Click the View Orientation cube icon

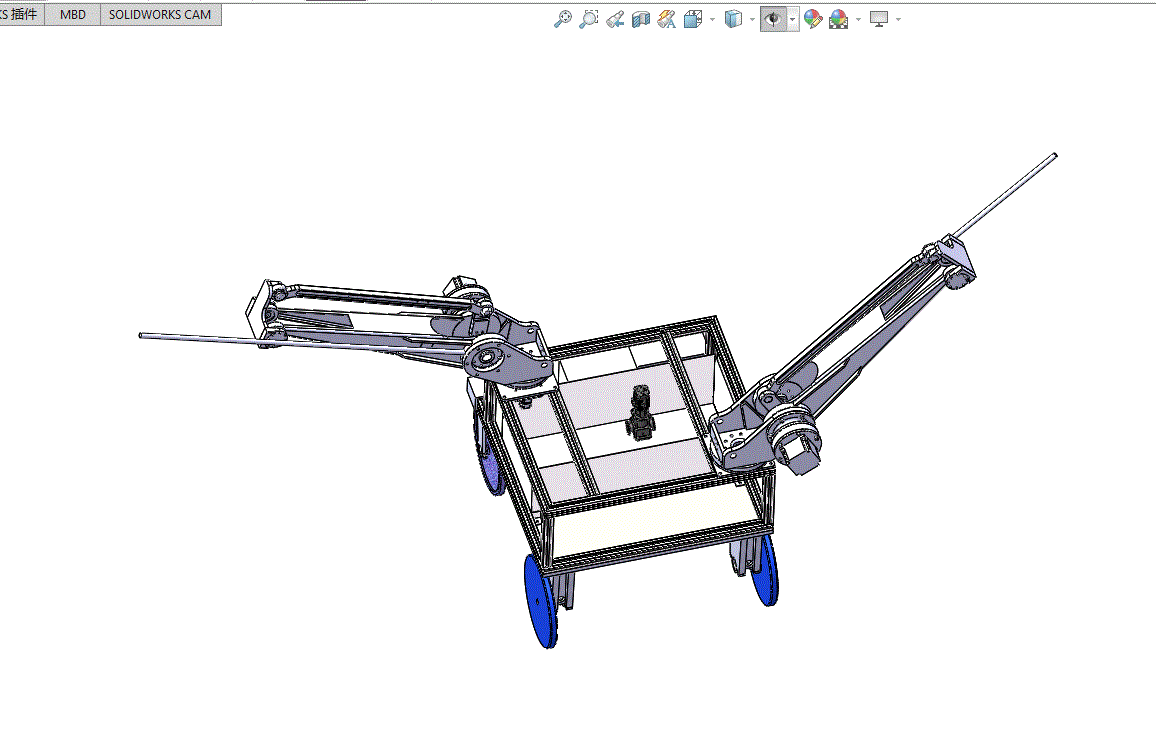692,19
